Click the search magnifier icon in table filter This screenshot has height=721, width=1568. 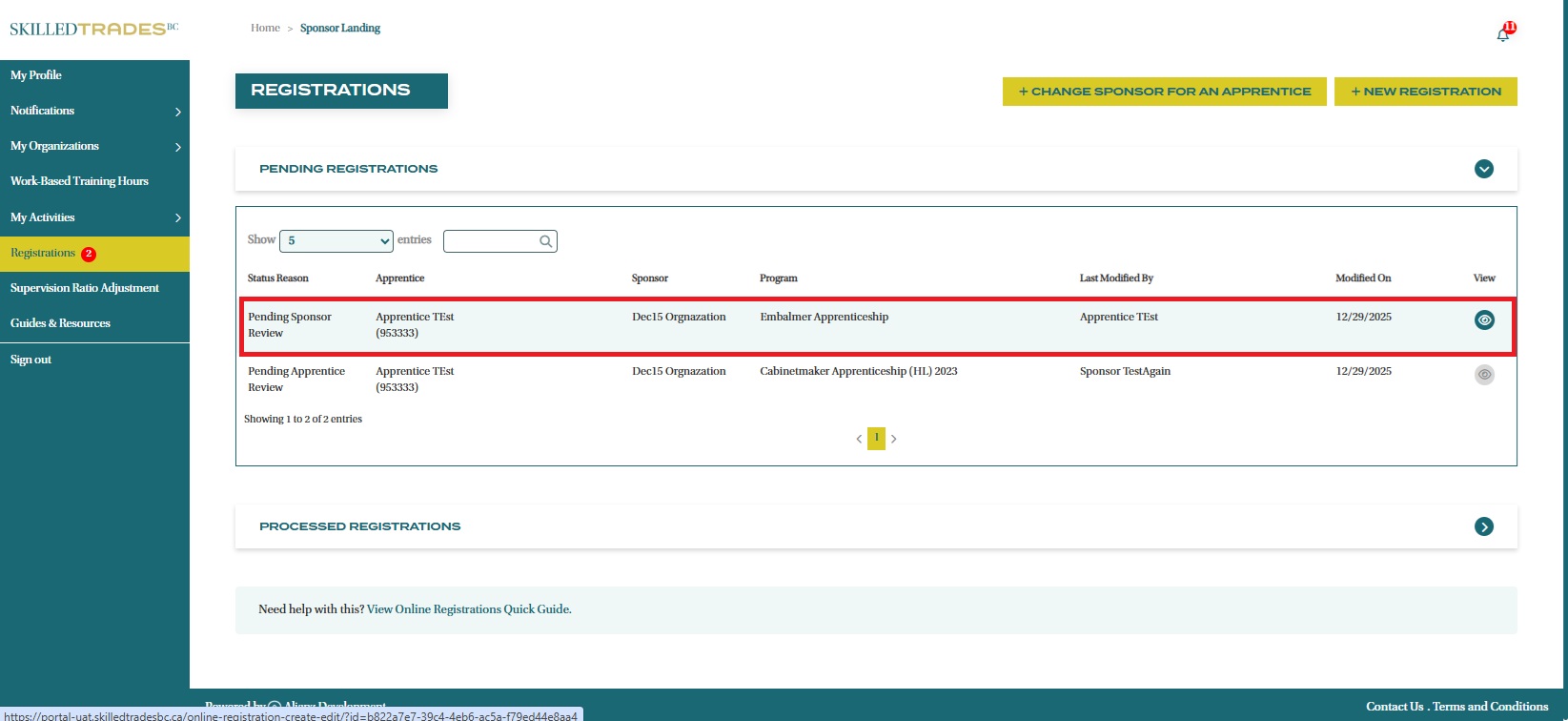(x=545, y=241)
